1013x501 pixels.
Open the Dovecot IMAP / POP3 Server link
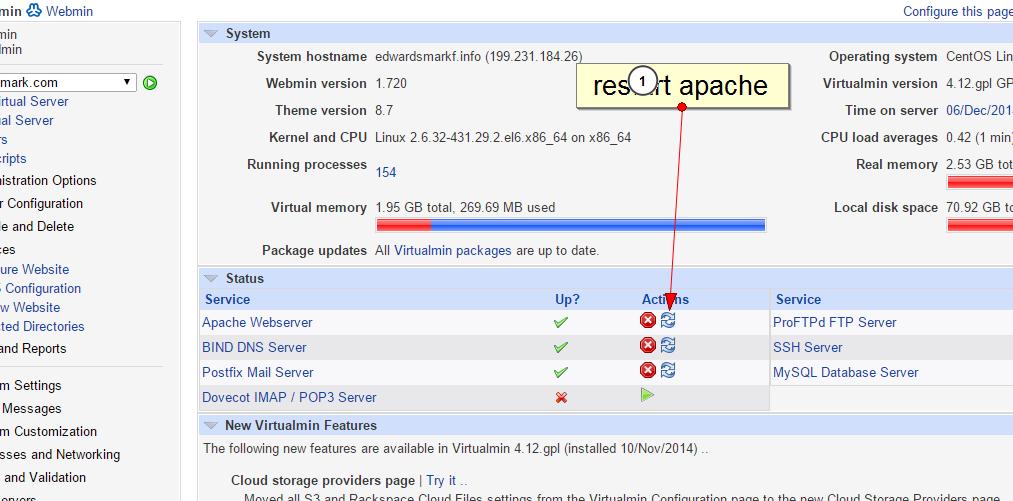click(x=289, y=397)
